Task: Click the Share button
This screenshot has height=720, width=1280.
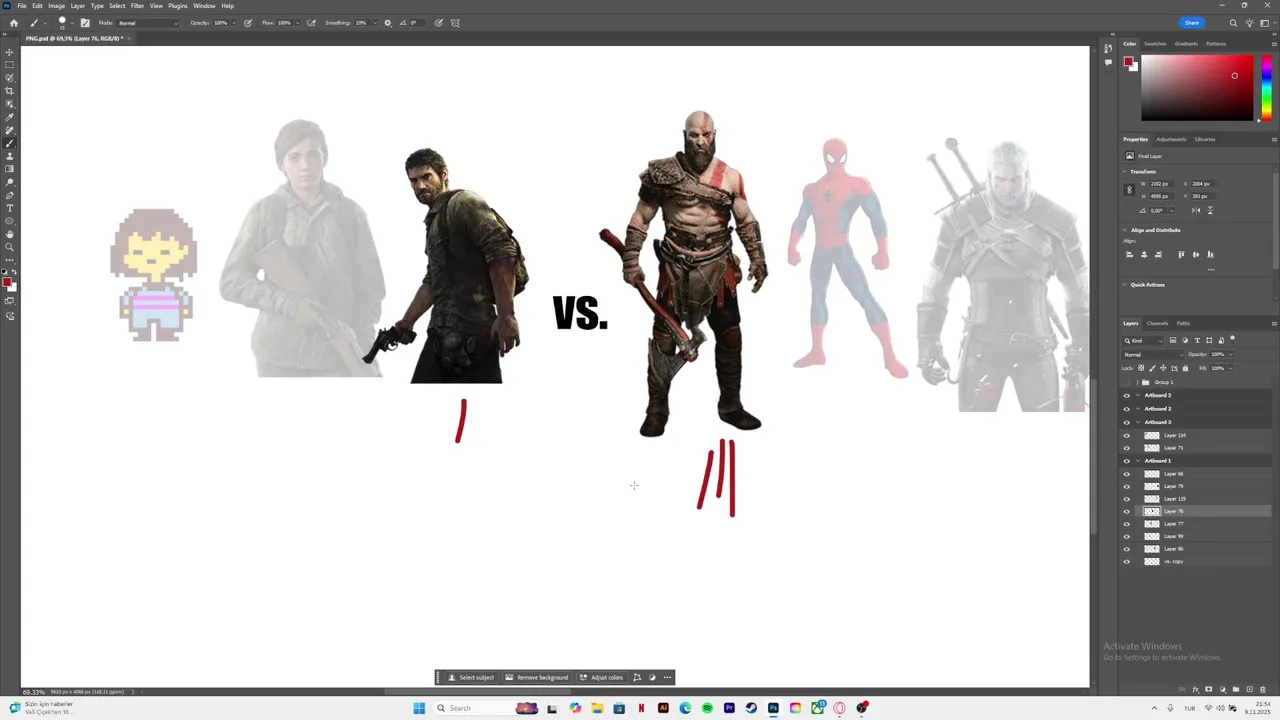Action: click(x=1192, y=23)
